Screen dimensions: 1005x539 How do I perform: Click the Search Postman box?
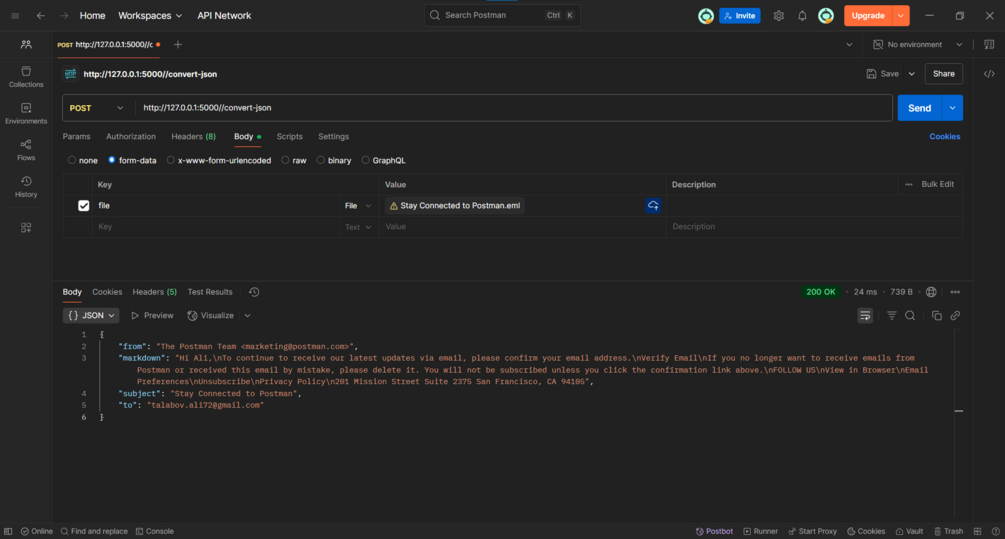click(x=502, y=15)
